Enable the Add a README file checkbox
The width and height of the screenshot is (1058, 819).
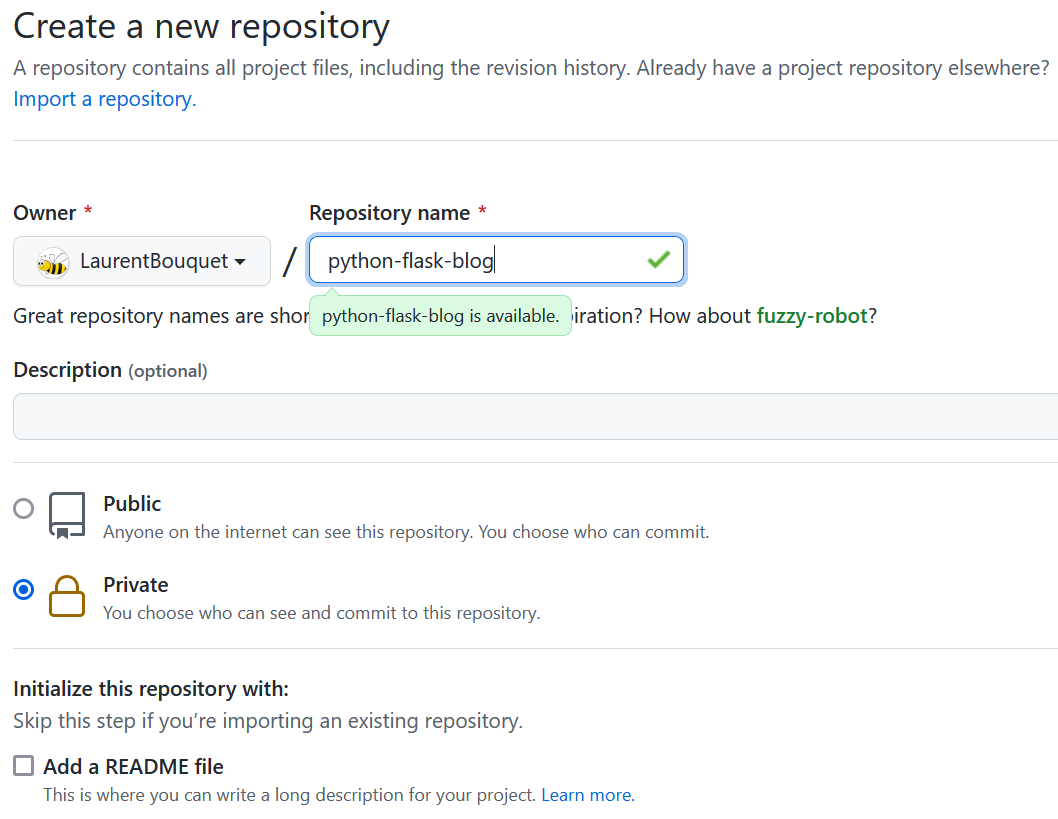pyautogui.click(x=23, y=767)
